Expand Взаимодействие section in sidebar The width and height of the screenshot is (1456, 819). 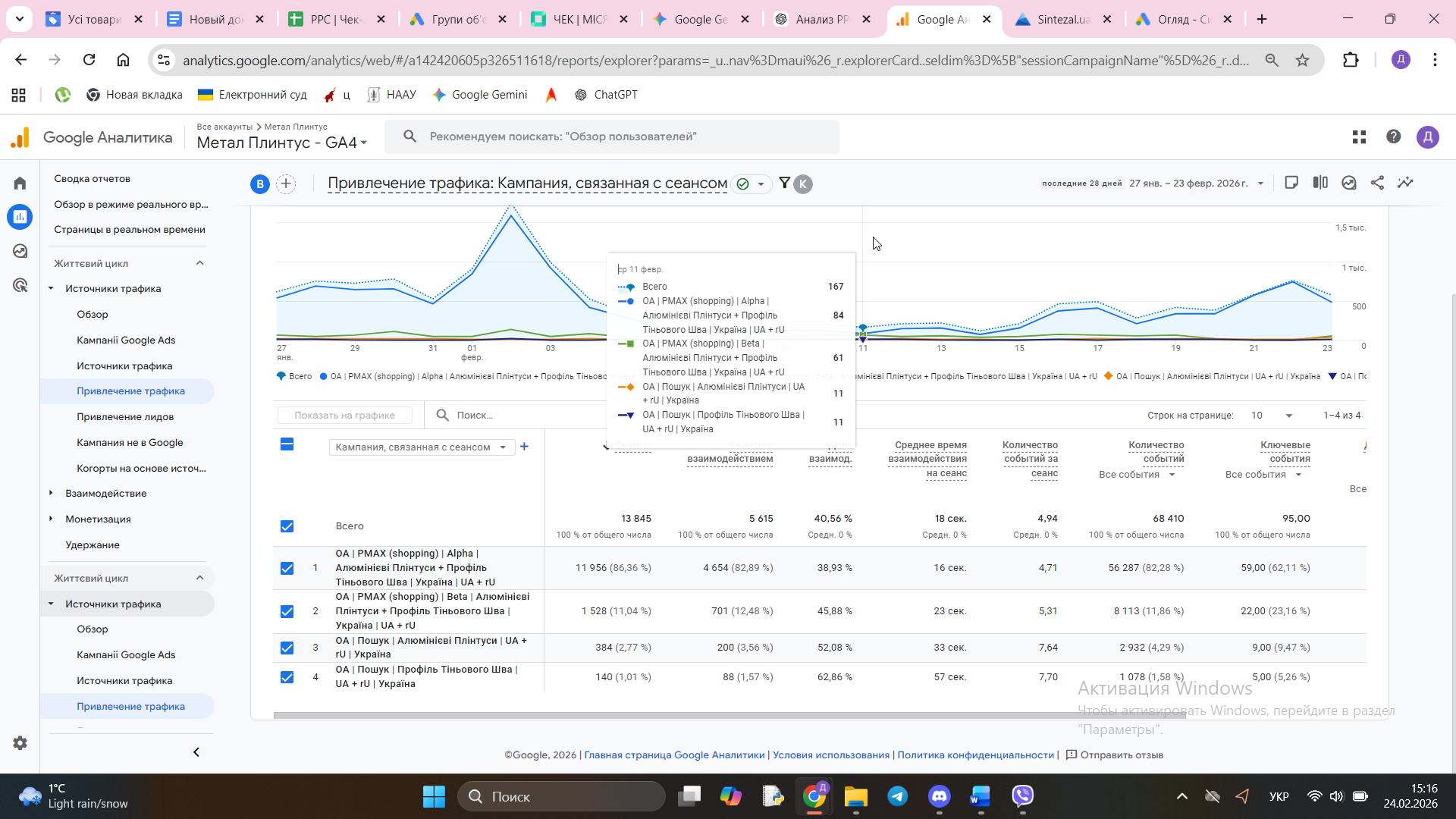tap(105, 494)
